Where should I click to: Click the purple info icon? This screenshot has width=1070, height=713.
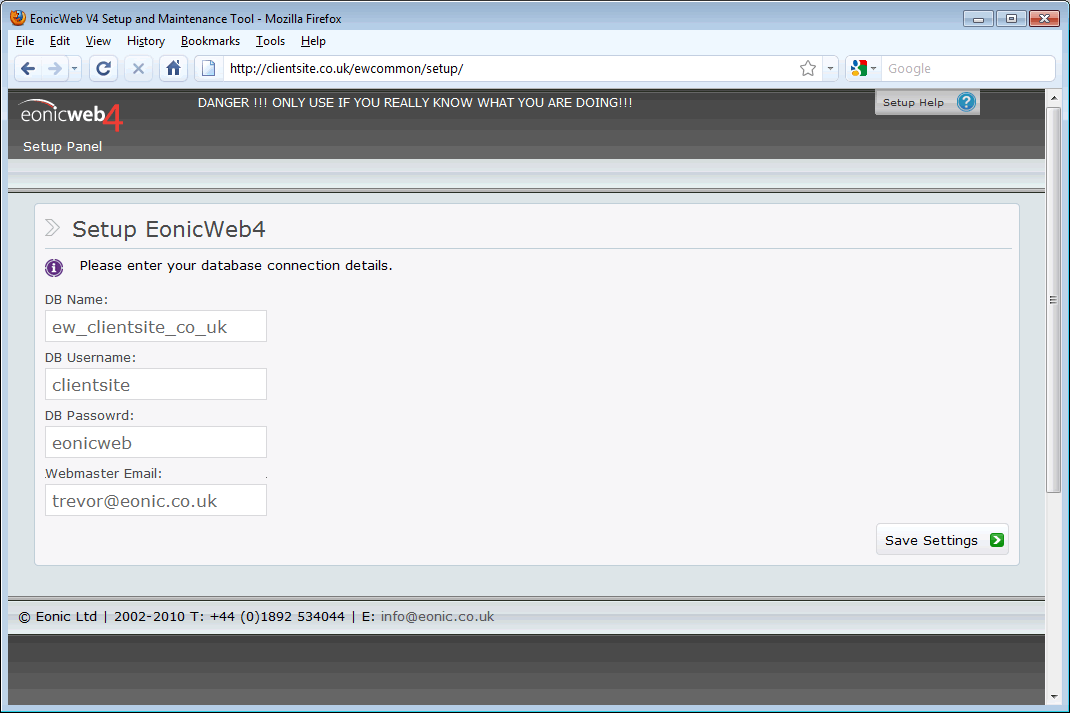click(54, 267)
